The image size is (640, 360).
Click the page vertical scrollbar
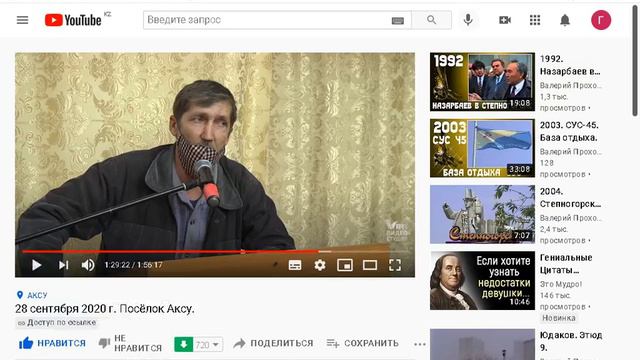pos(635,61)
